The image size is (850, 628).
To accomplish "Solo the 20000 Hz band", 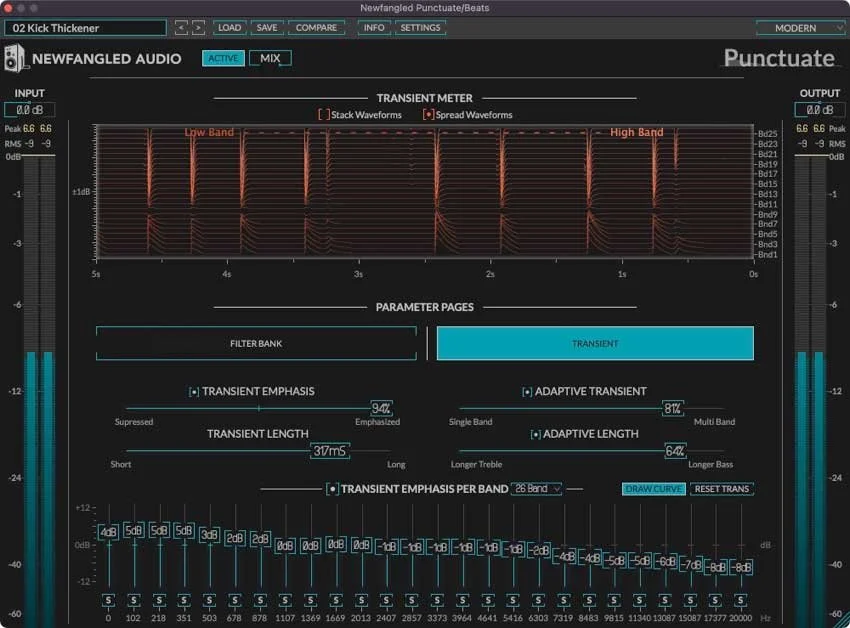I will point(740,600).
